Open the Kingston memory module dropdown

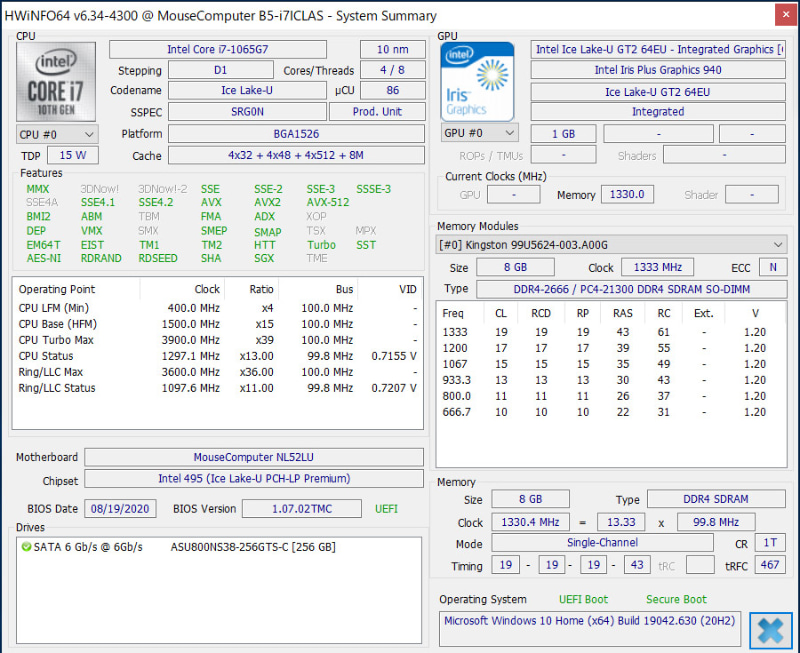click(611, 243)
